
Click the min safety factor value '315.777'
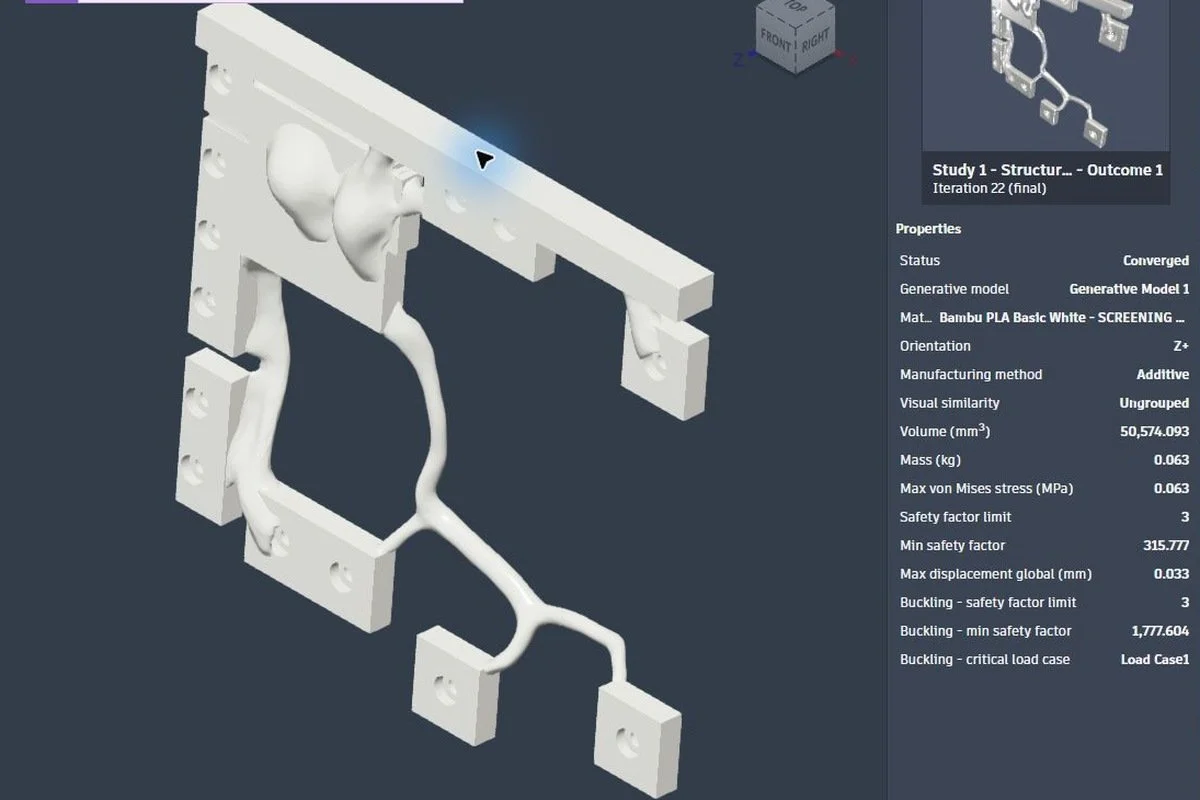[1166, 546]
